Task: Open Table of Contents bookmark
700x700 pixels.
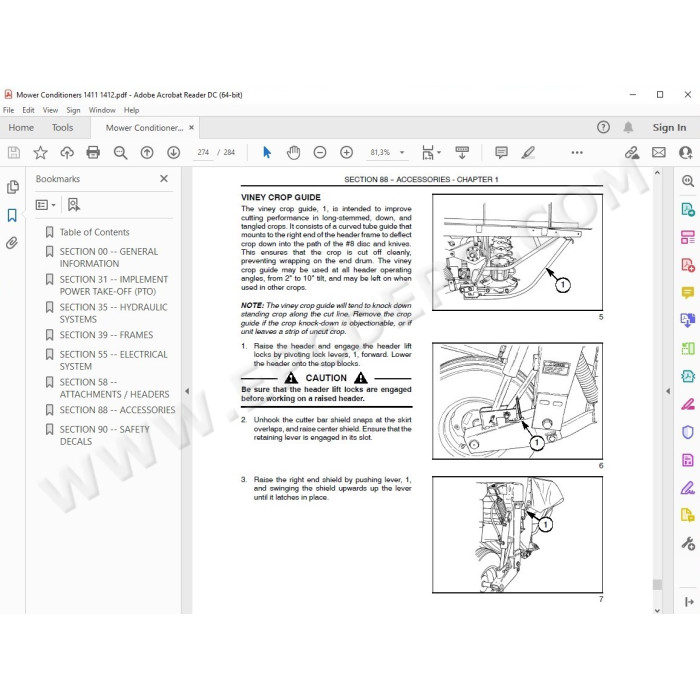Action: [94, 232]
